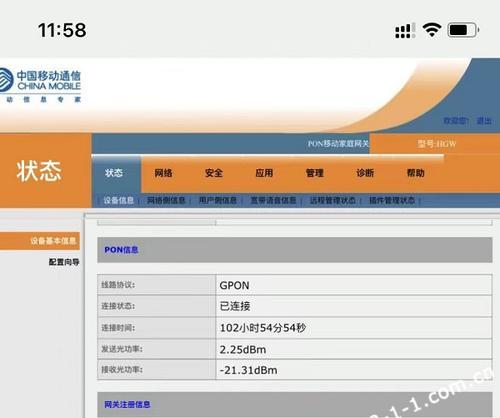The image size is (500, 418).
Task: Click the 接收光功率 label cell
Action: pyautogui.click(x=157, y=370)
